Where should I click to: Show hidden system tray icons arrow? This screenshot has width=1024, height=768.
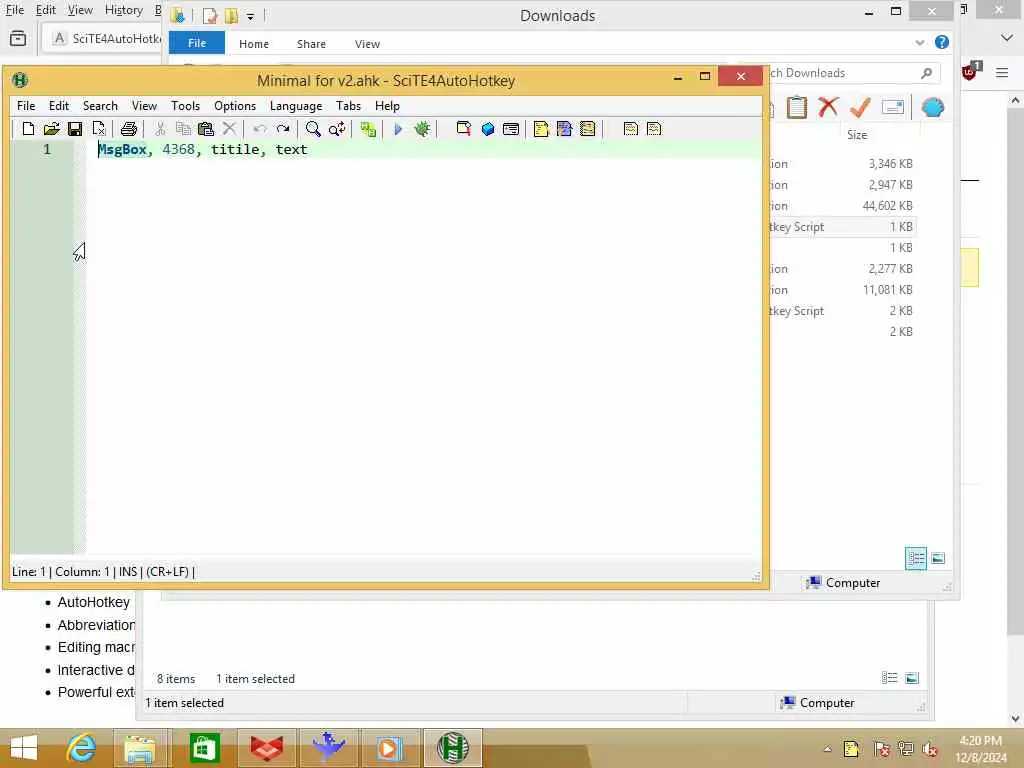827,749
